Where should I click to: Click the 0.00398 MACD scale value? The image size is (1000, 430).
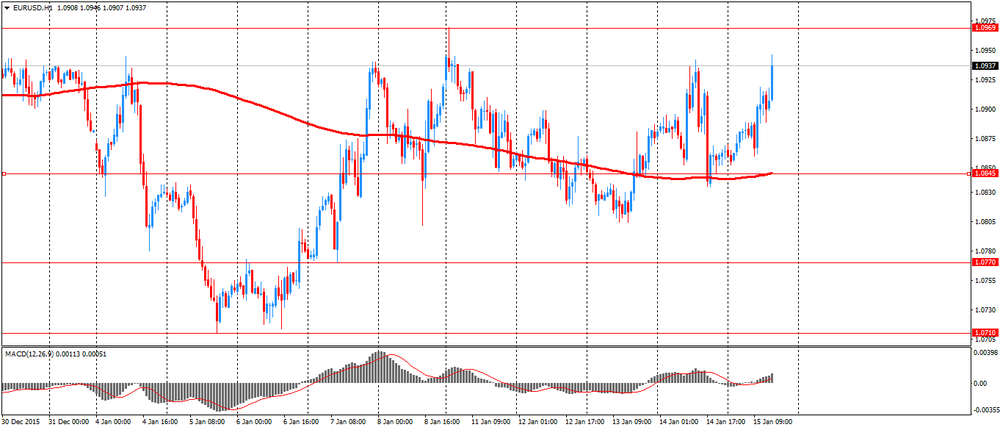pyautogui.click(x=984, y=352)
